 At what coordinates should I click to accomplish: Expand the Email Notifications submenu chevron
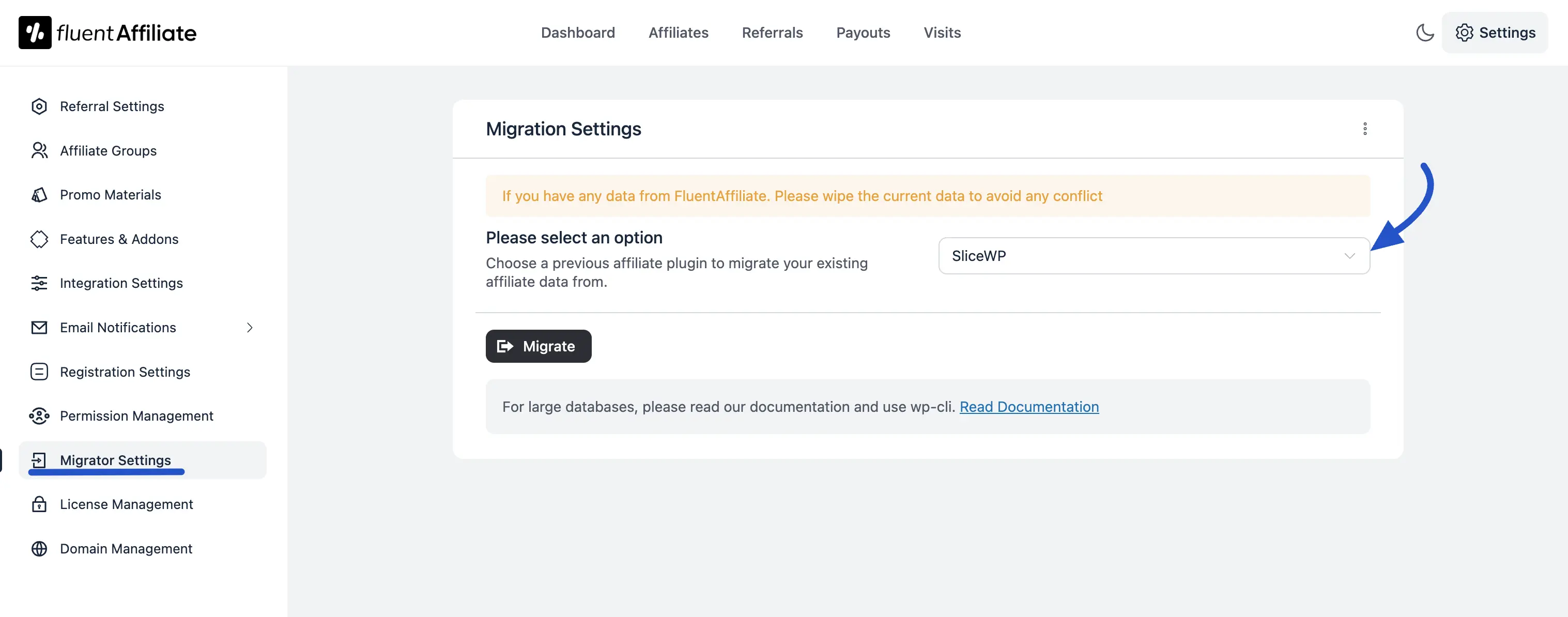tap(250, 328)
